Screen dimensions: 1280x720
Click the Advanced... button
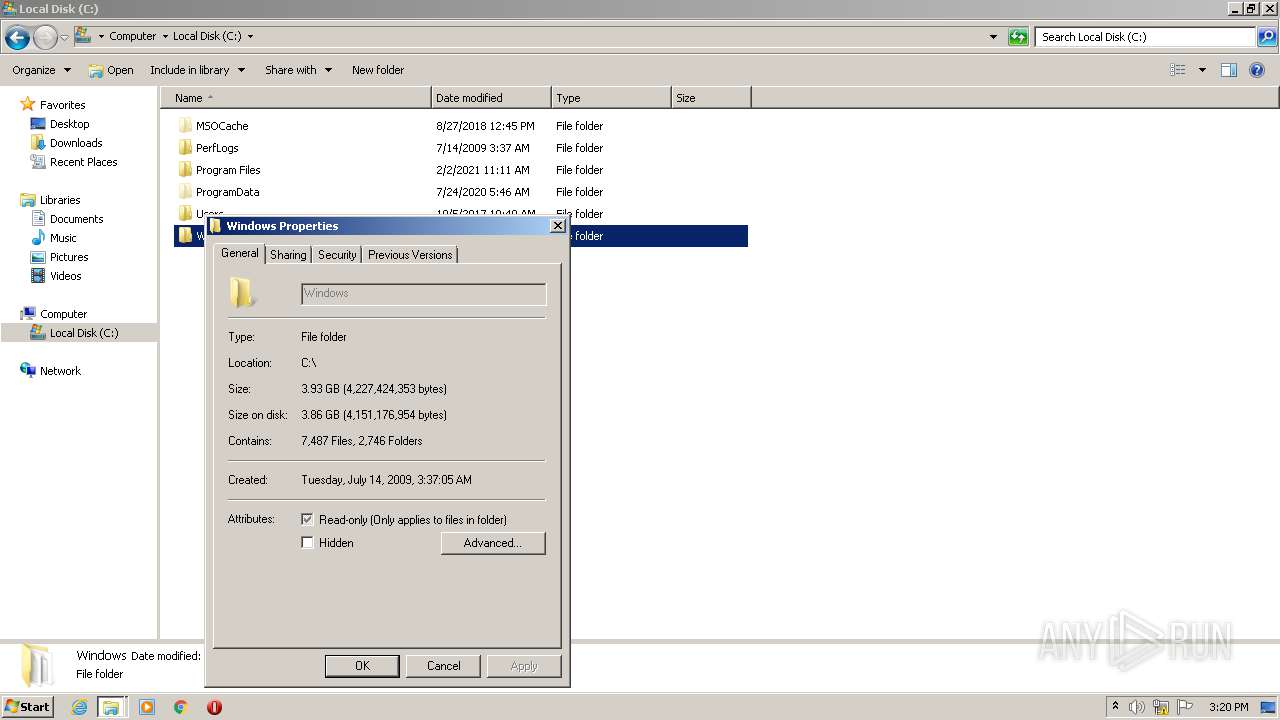click(493, 543)
